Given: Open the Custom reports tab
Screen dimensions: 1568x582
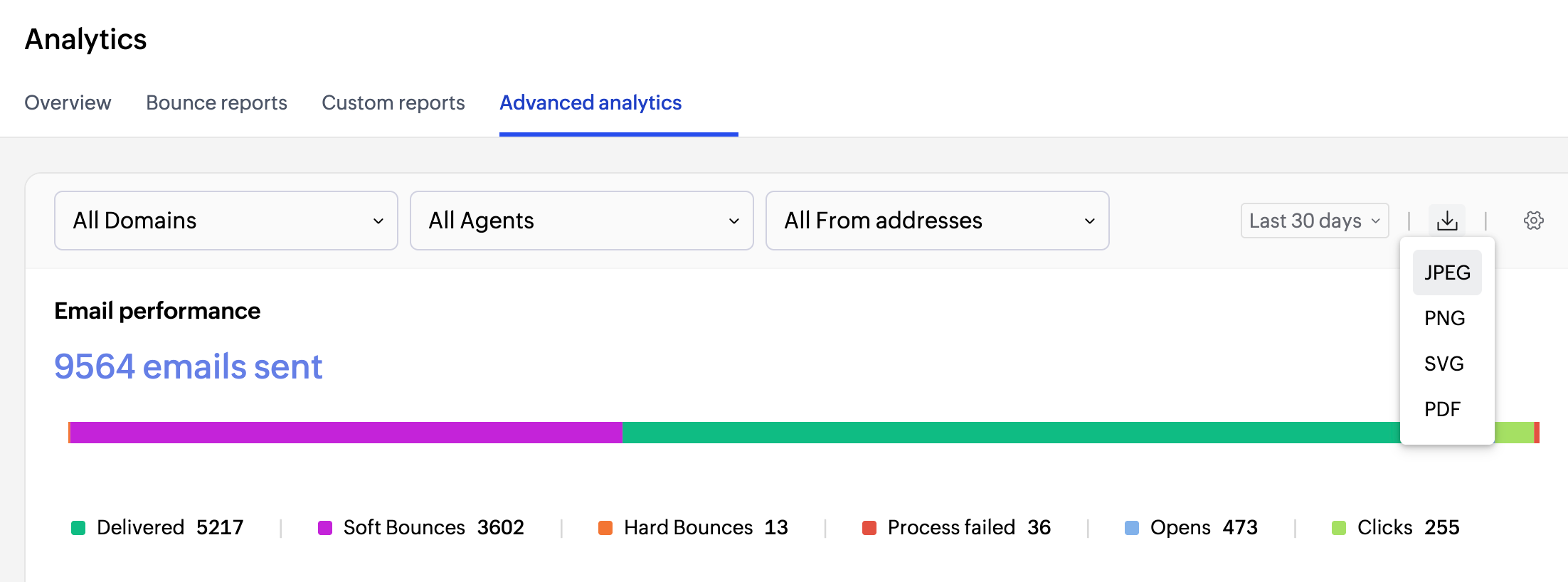Looking at the screenshot, I should 393,102.
